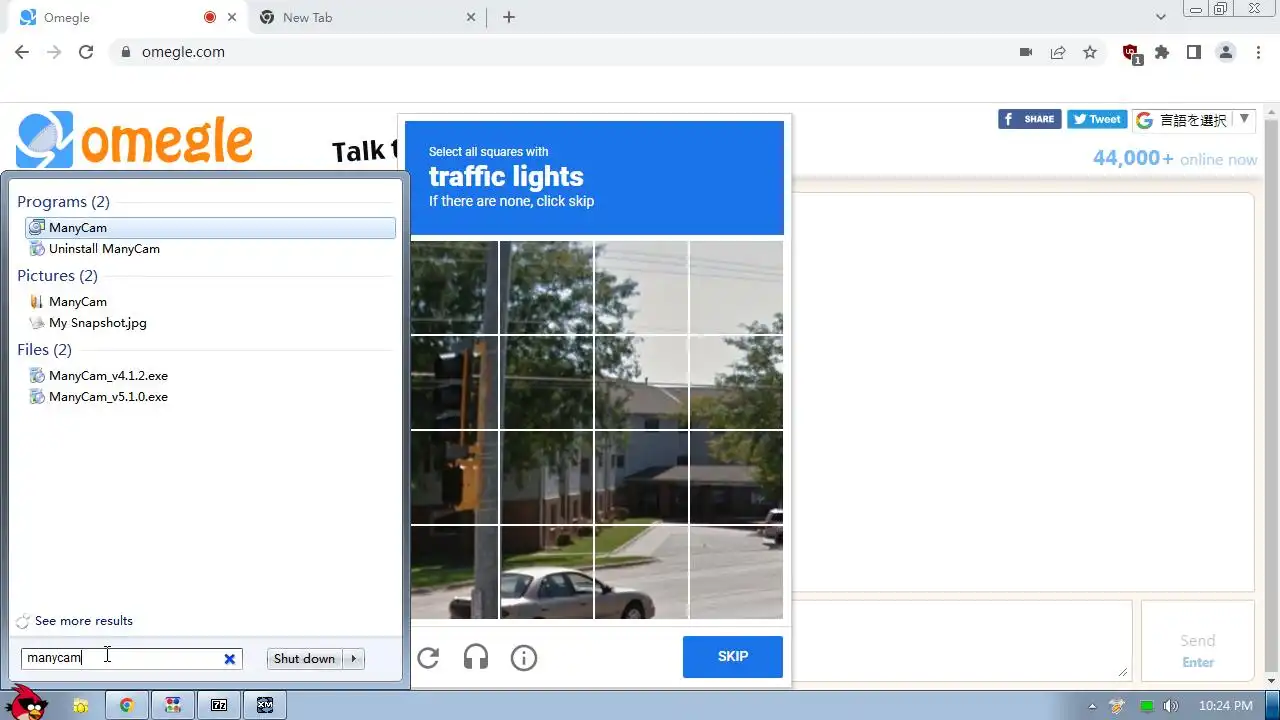Select the captcha tile with the yellow traffic signal

454,477
